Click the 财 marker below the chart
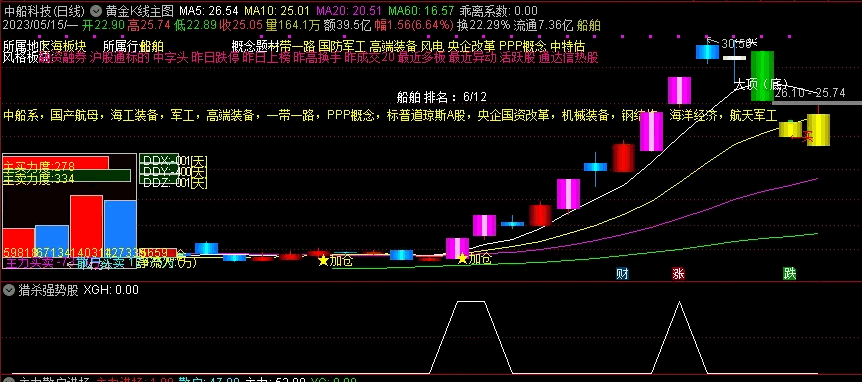Image resolution: width=862 pixels, height=382 pixels. pyautogui.click(x=622, y=273)
